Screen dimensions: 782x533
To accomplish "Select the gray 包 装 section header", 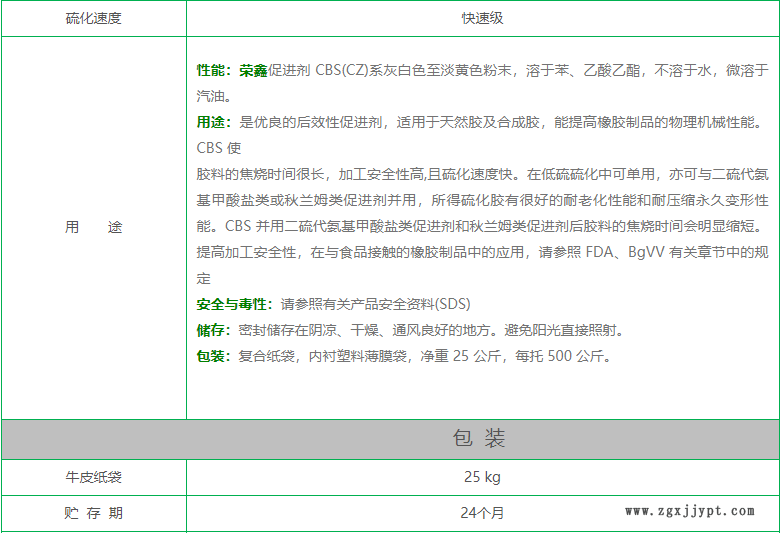I will (480, 439).
